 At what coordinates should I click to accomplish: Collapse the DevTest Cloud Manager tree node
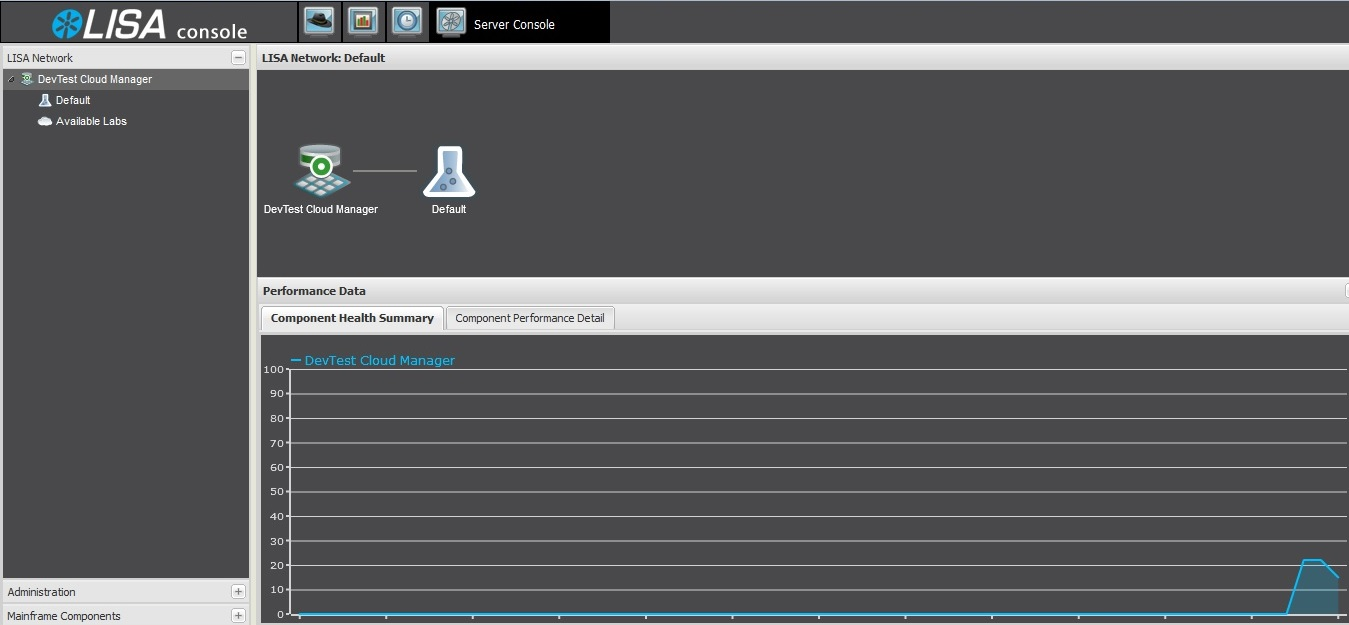coord(11,79)
